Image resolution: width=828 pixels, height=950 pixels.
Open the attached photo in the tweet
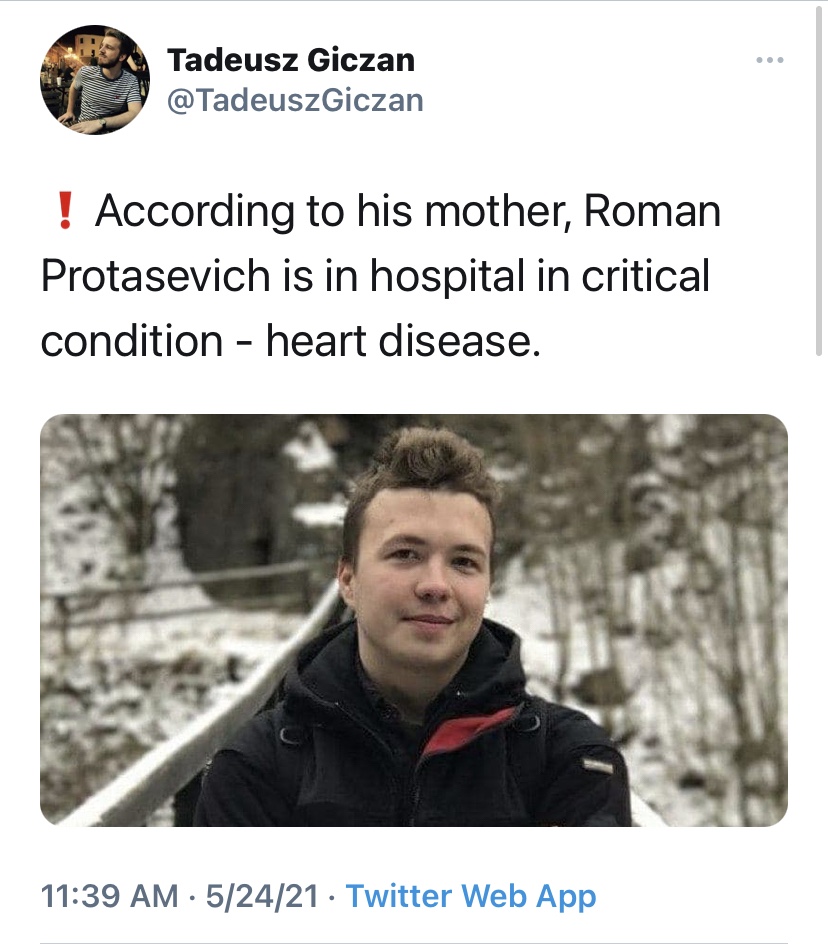[x=414, y=620]
